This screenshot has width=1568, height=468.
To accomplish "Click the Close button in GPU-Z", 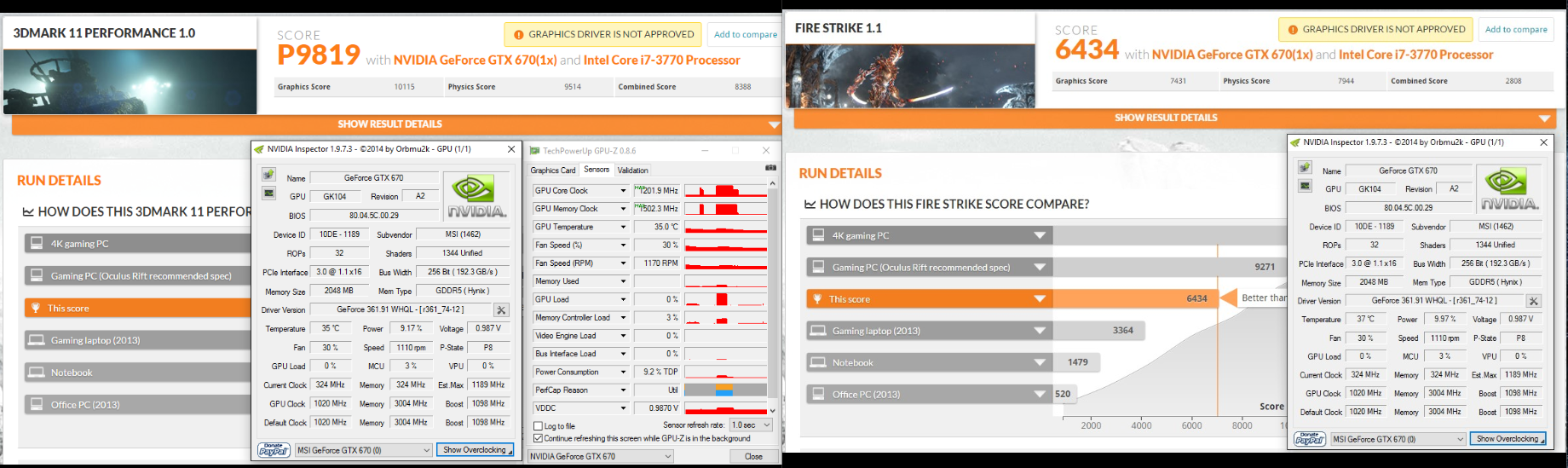I will coord(753,456).
